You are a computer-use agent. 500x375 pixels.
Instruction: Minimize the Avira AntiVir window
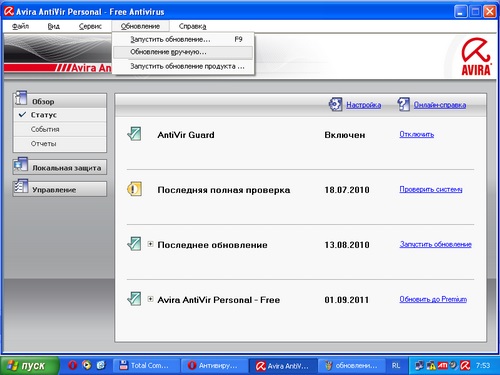pyautogui.click(x=461, y=12)
